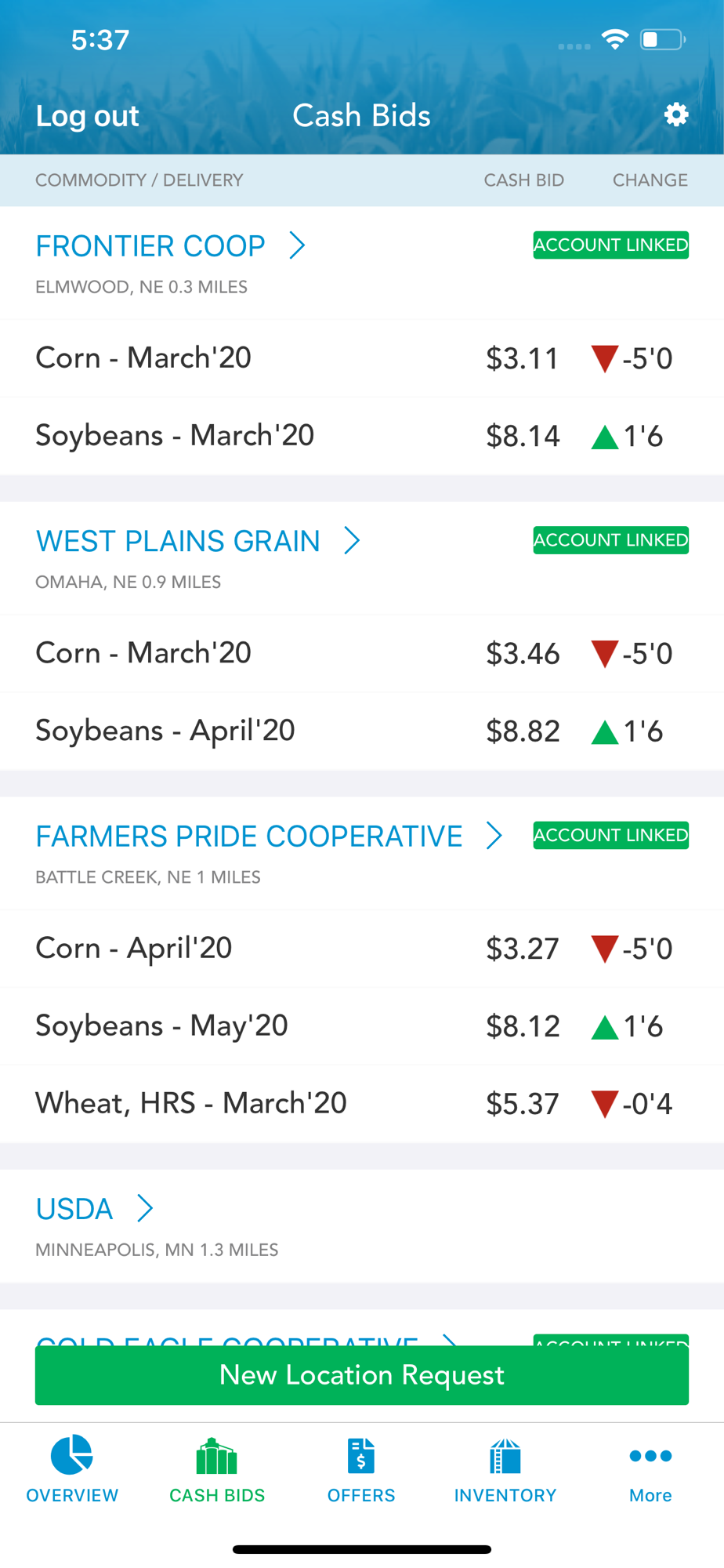Open the Wheat, HRS - March'20 row
Screen dimensions: 724x1568
click(x=362, y=1104)
